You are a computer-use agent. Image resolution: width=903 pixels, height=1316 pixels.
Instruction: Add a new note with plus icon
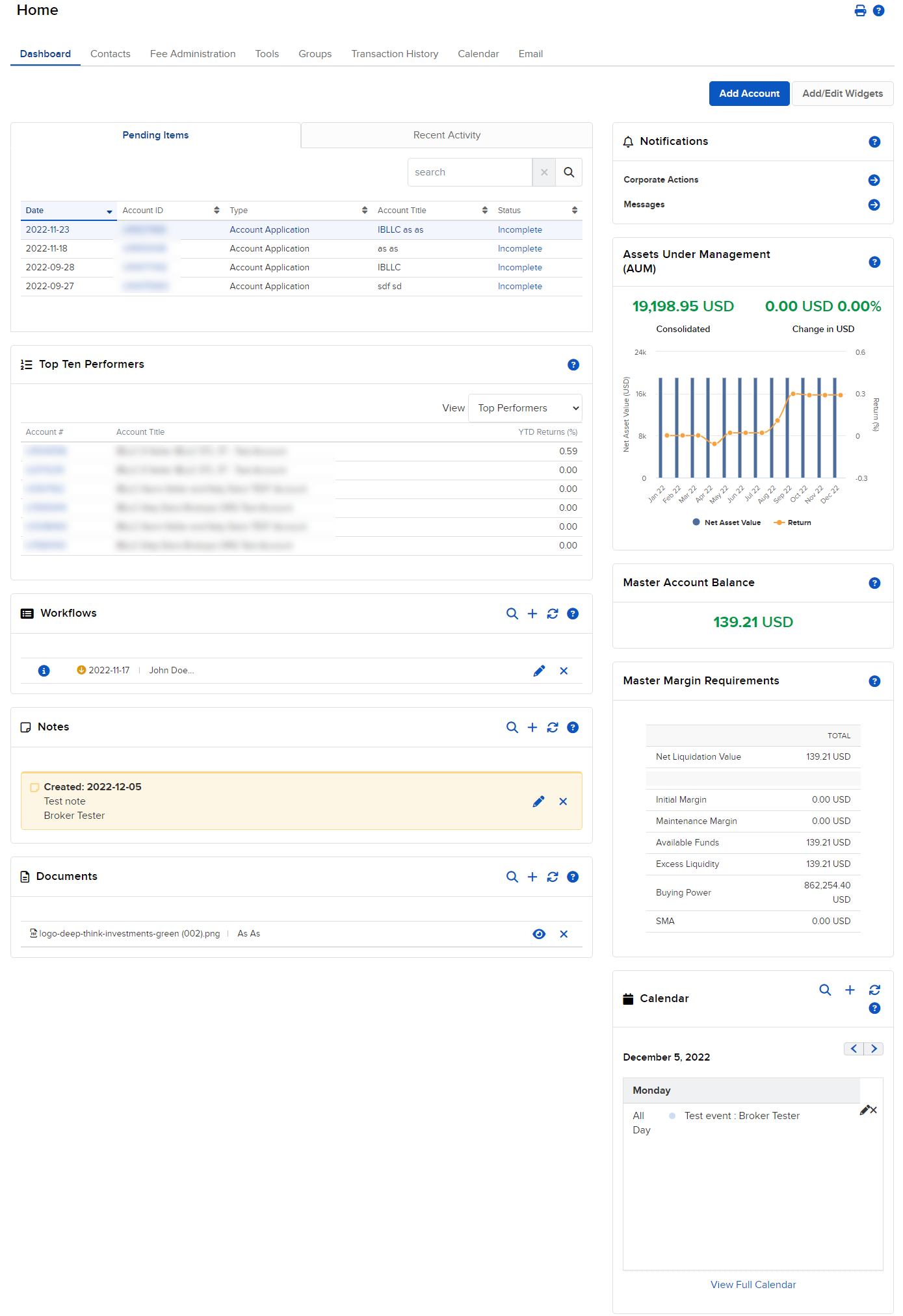(532, 727)
